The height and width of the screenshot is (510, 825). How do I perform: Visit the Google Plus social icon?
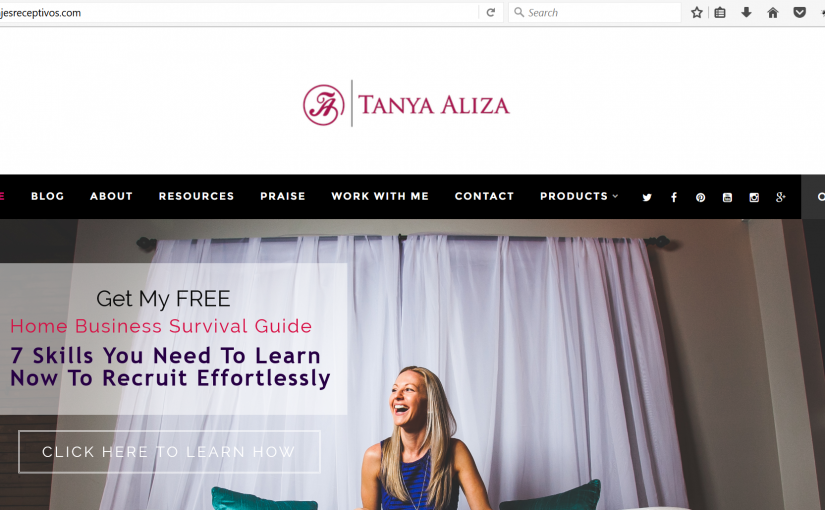781,197
